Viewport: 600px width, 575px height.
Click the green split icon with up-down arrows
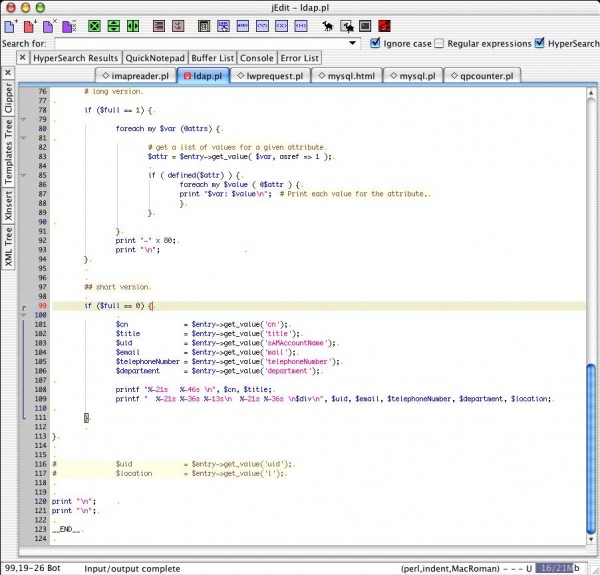[114, 26]
